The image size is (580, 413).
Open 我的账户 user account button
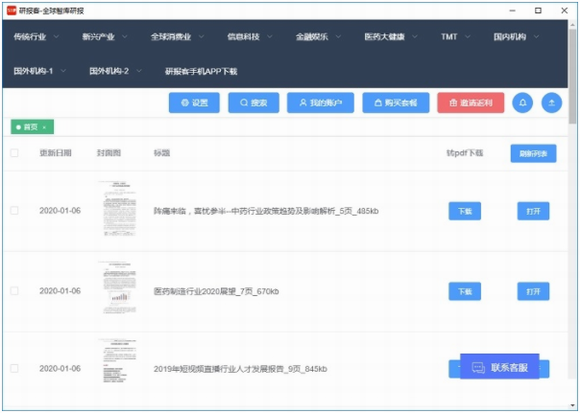click(320, 103)
